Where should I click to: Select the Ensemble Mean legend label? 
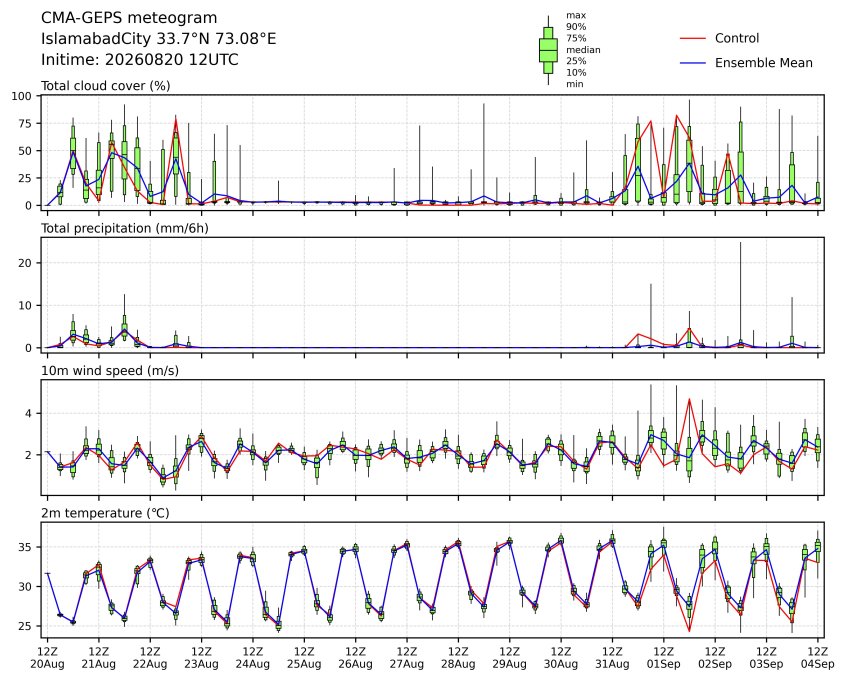click(x=763, y=63)
